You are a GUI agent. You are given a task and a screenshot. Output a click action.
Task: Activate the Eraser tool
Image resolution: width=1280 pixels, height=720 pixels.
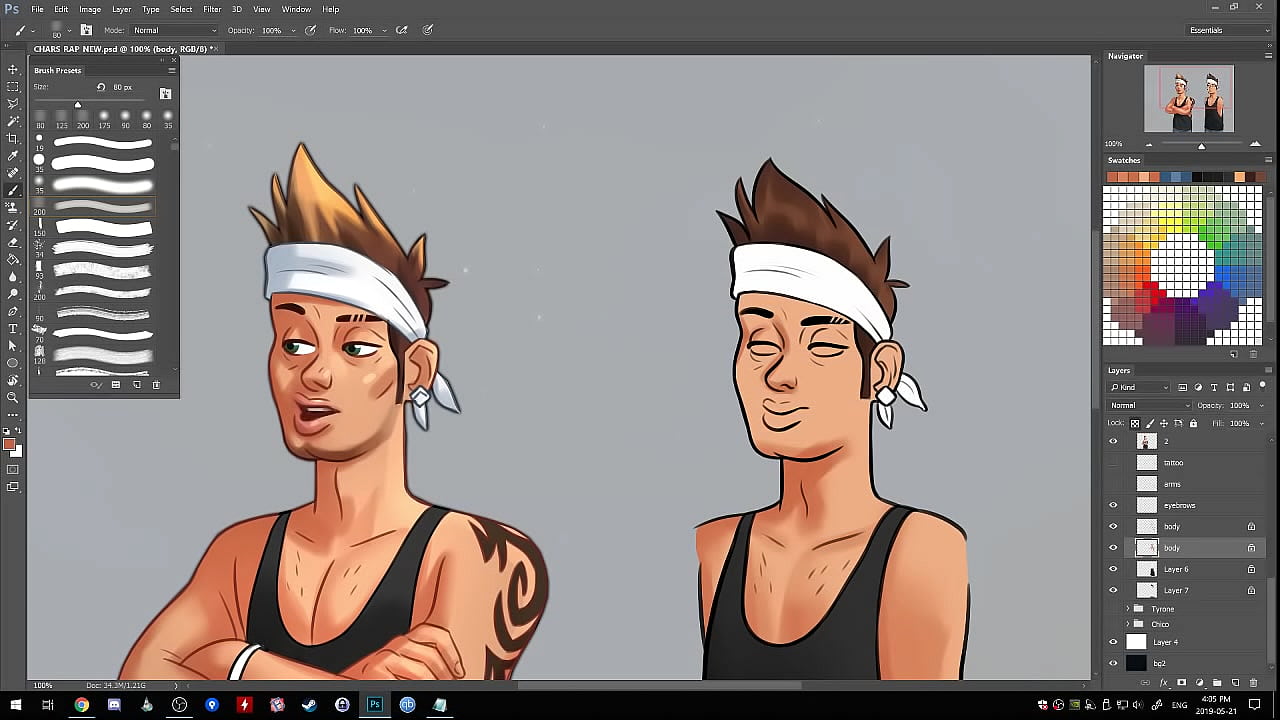(x=13, y=242)
